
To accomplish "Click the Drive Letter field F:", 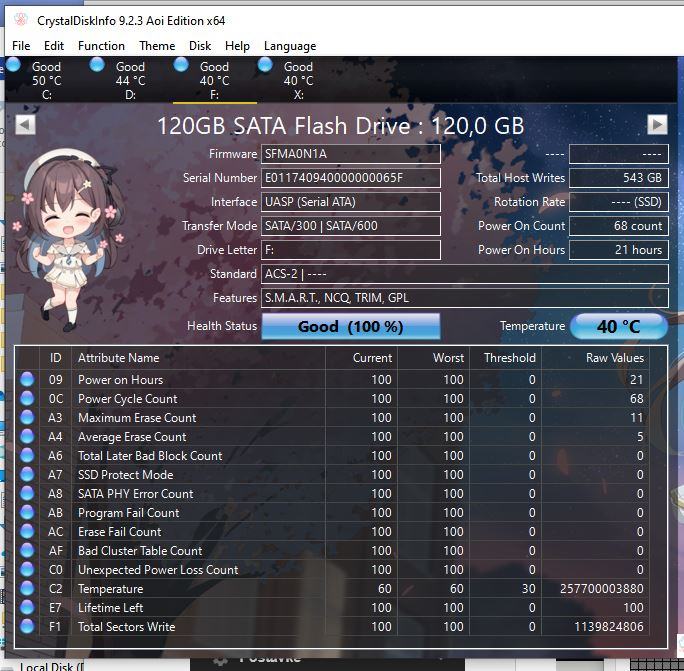I will pos(351,250).
